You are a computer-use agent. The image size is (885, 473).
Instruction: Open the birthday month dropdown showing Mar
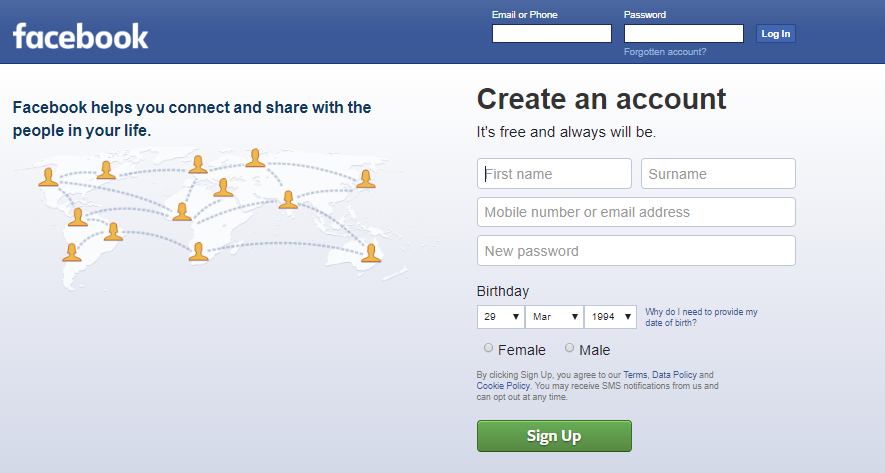(x=554, y=317)
